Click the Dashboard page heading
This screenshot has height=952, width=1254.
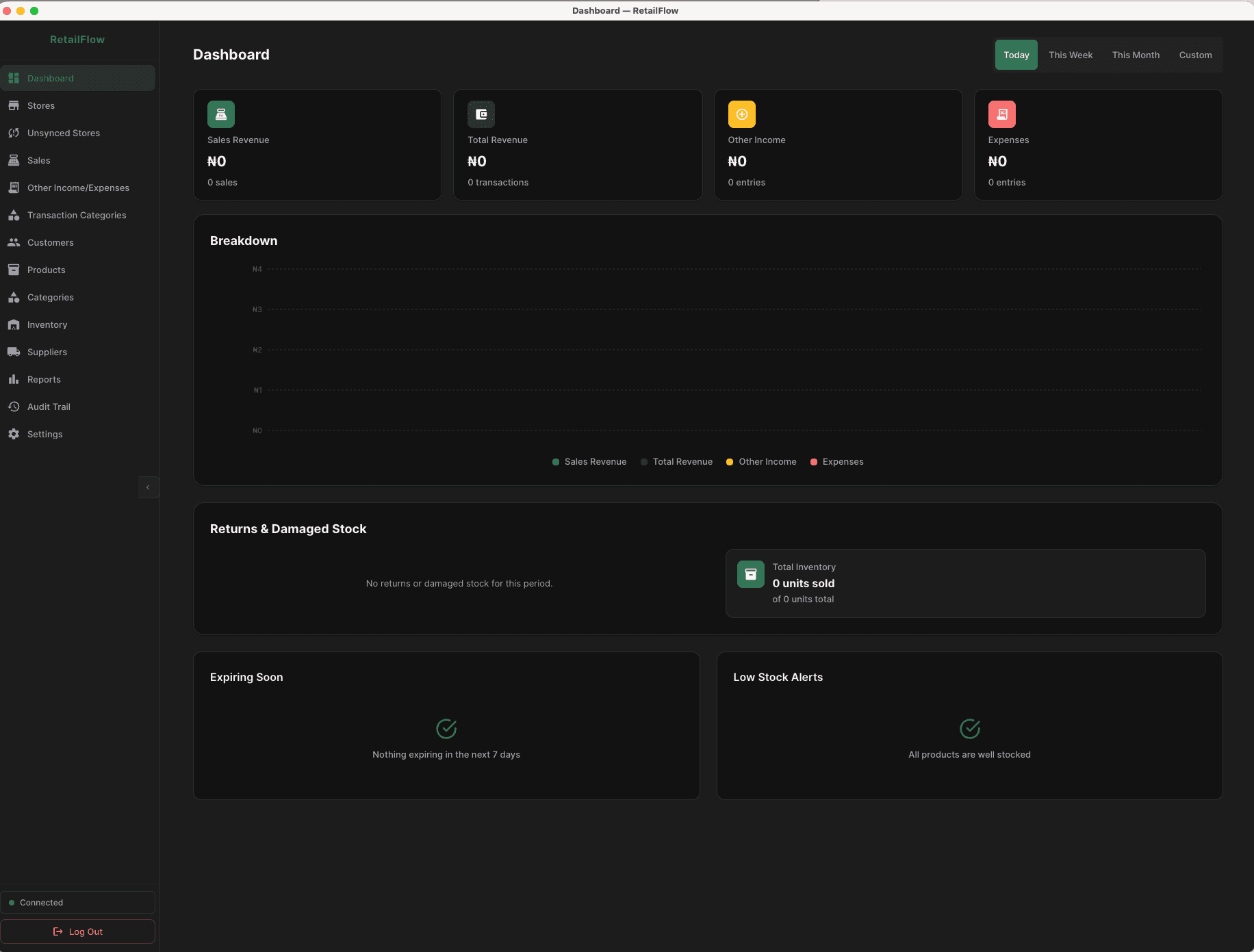tap(231, 55)
